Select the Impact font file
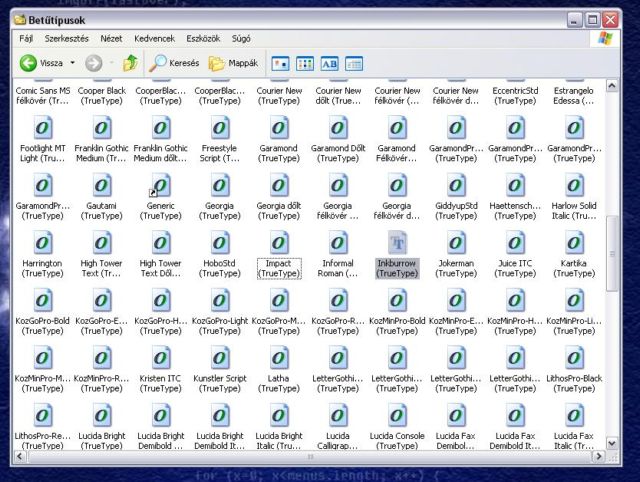 point(279,243)
